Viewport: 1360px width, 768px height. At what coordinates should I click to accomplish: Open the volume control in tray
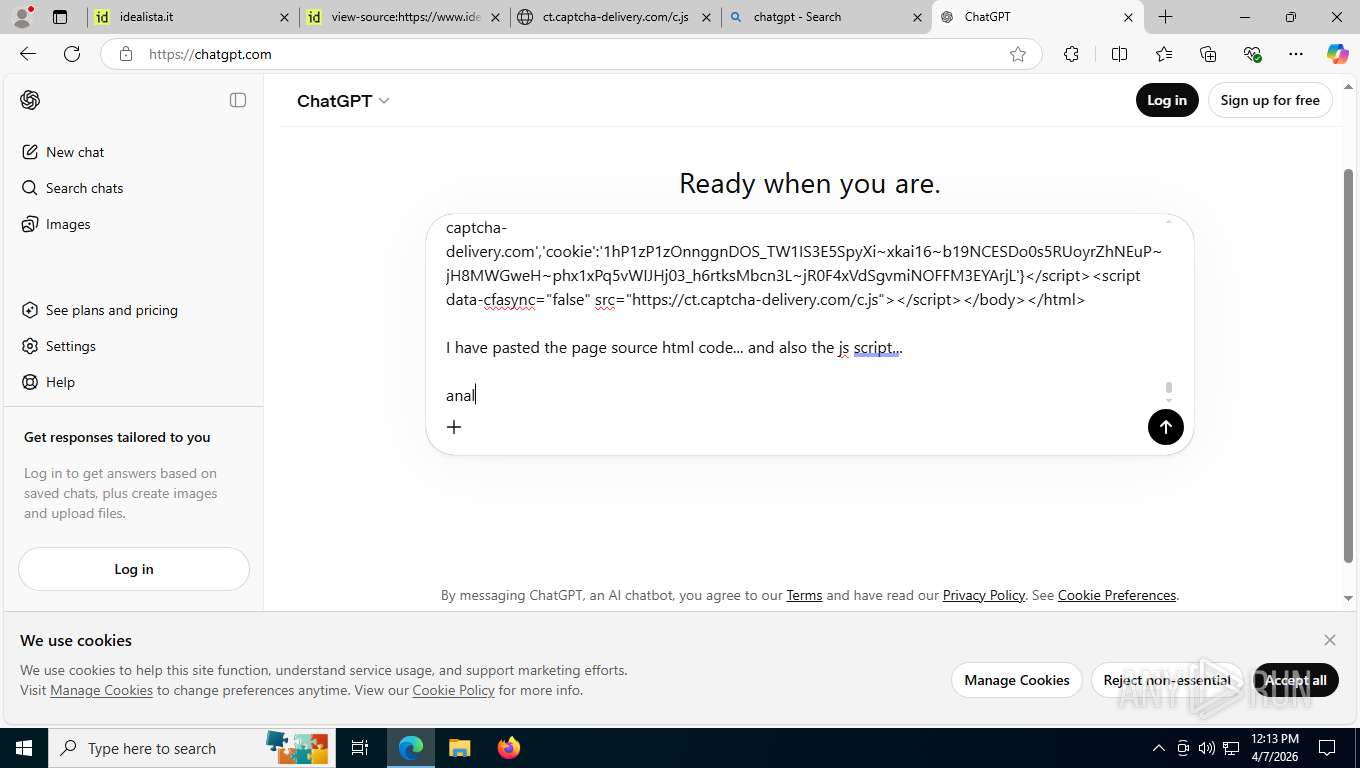point(1206,748)
